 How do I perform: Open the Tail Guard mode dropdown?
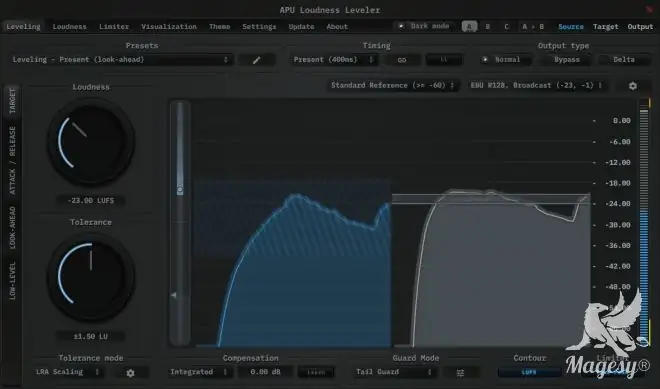[395, 372]
